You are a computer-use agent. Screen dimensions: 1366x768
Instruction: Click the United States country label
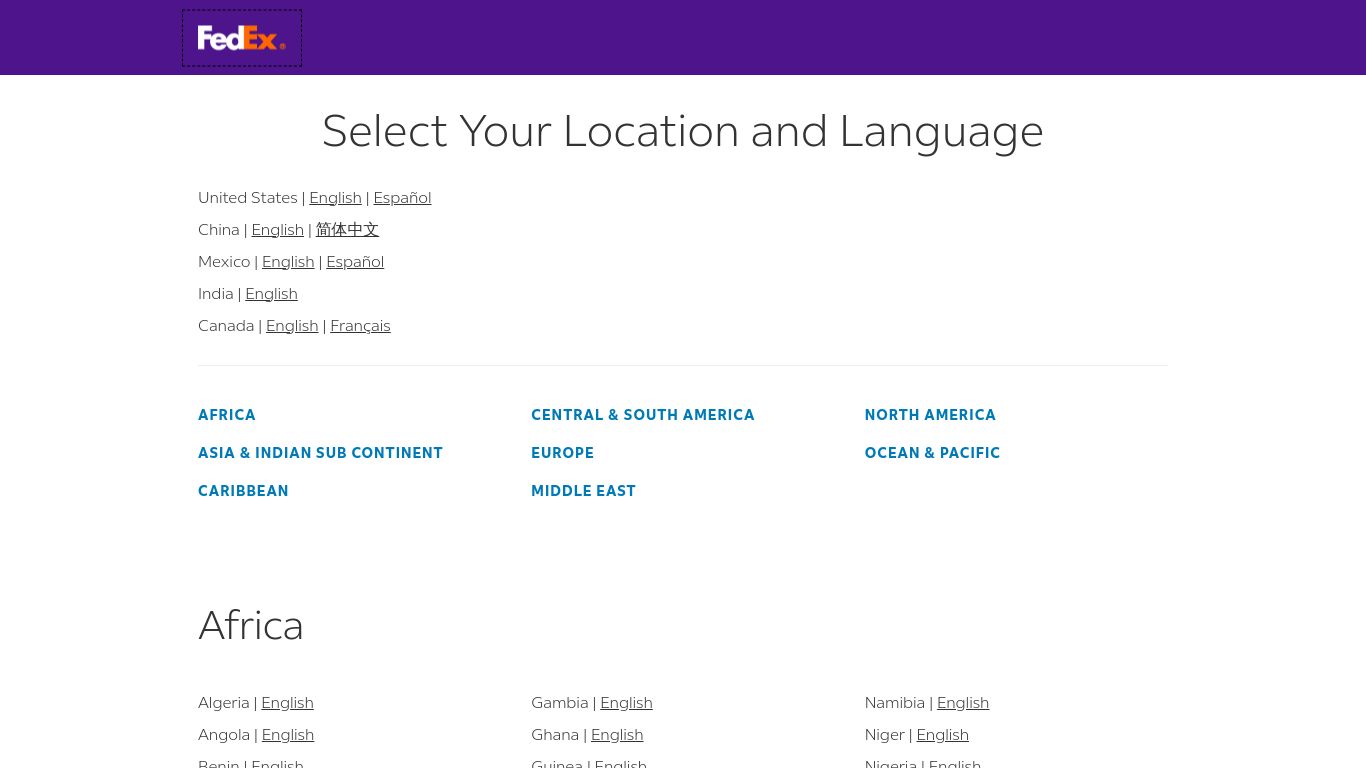point(248,198)
